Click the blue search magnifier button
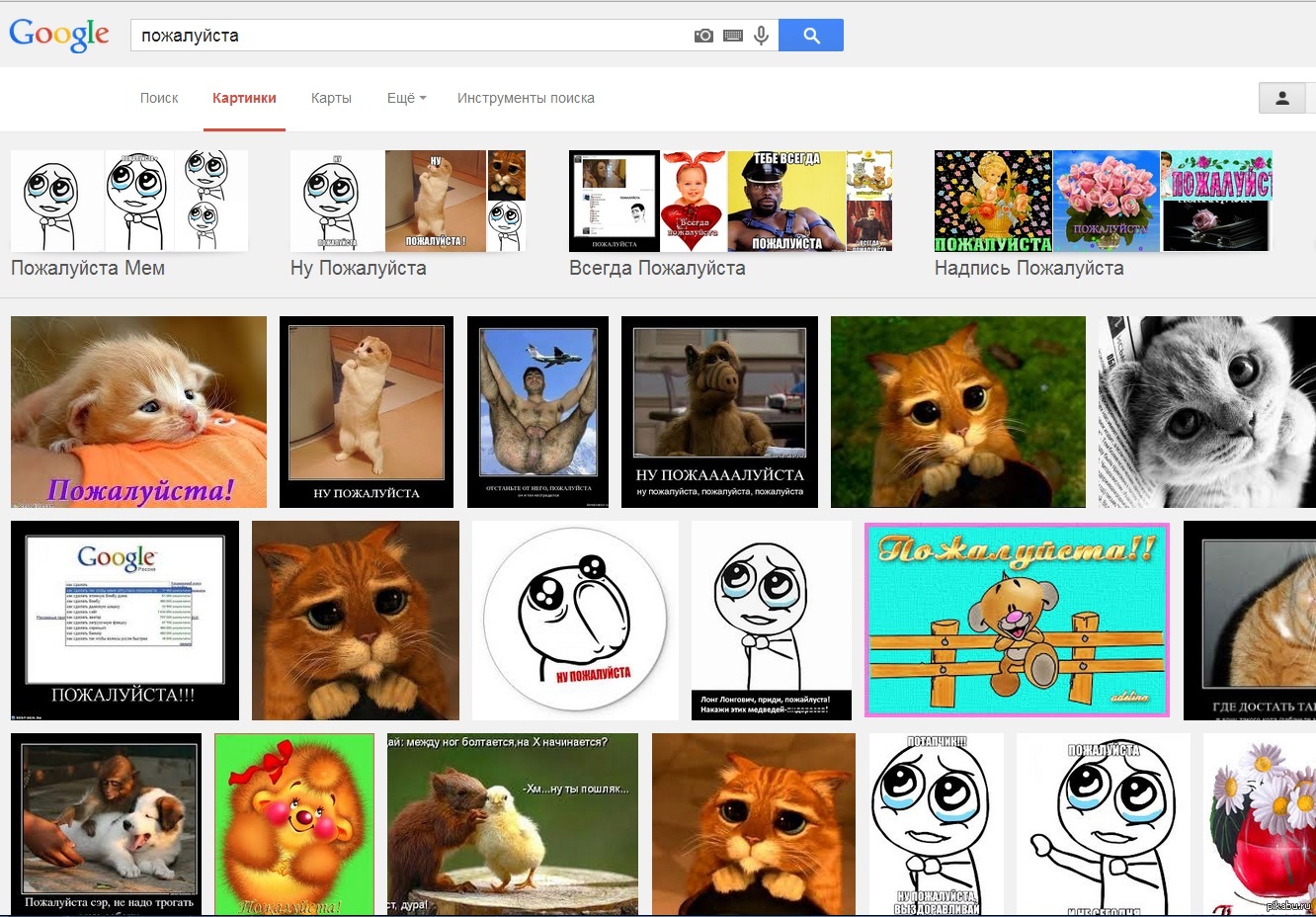The image size is (1316, 917). pos(811,36)
